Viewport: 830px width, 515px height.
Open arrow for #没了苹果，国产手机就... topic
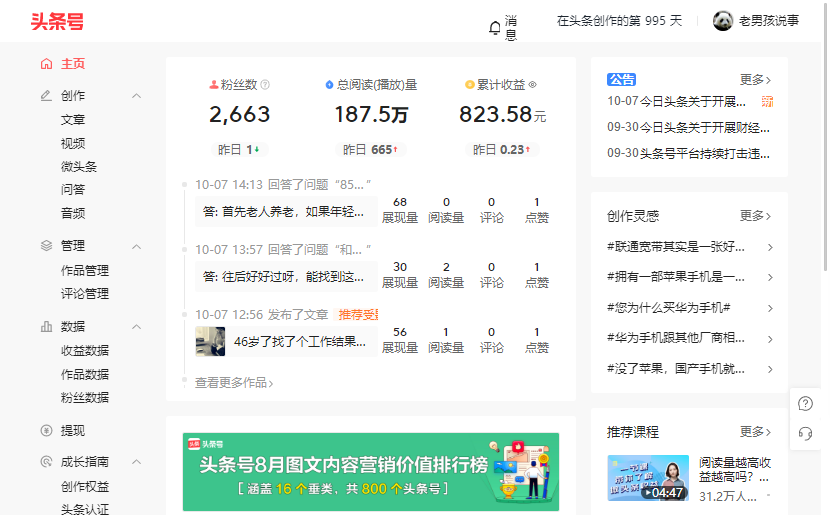tap(770, 369)
